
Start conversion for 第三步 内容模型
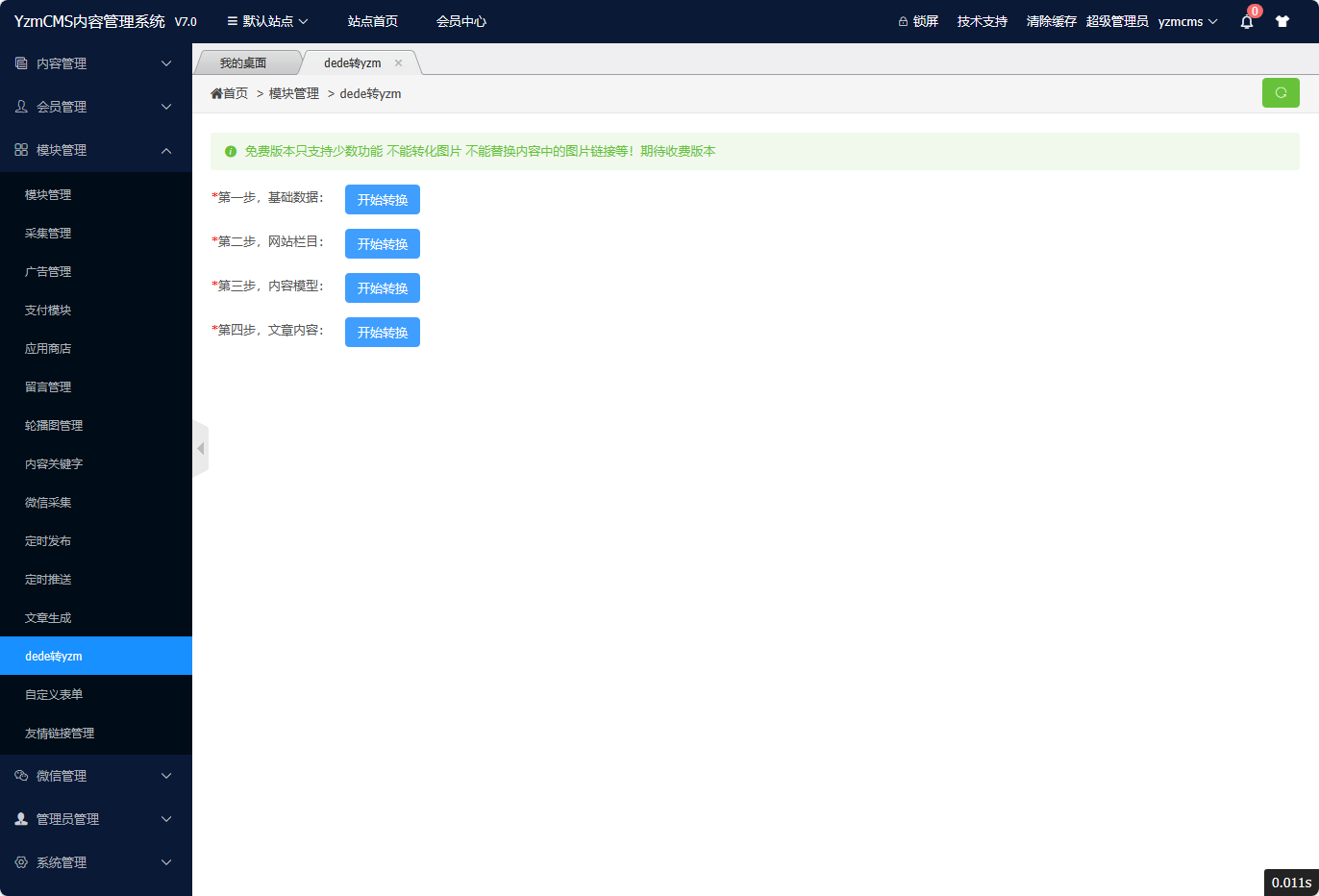pos(383,287)
